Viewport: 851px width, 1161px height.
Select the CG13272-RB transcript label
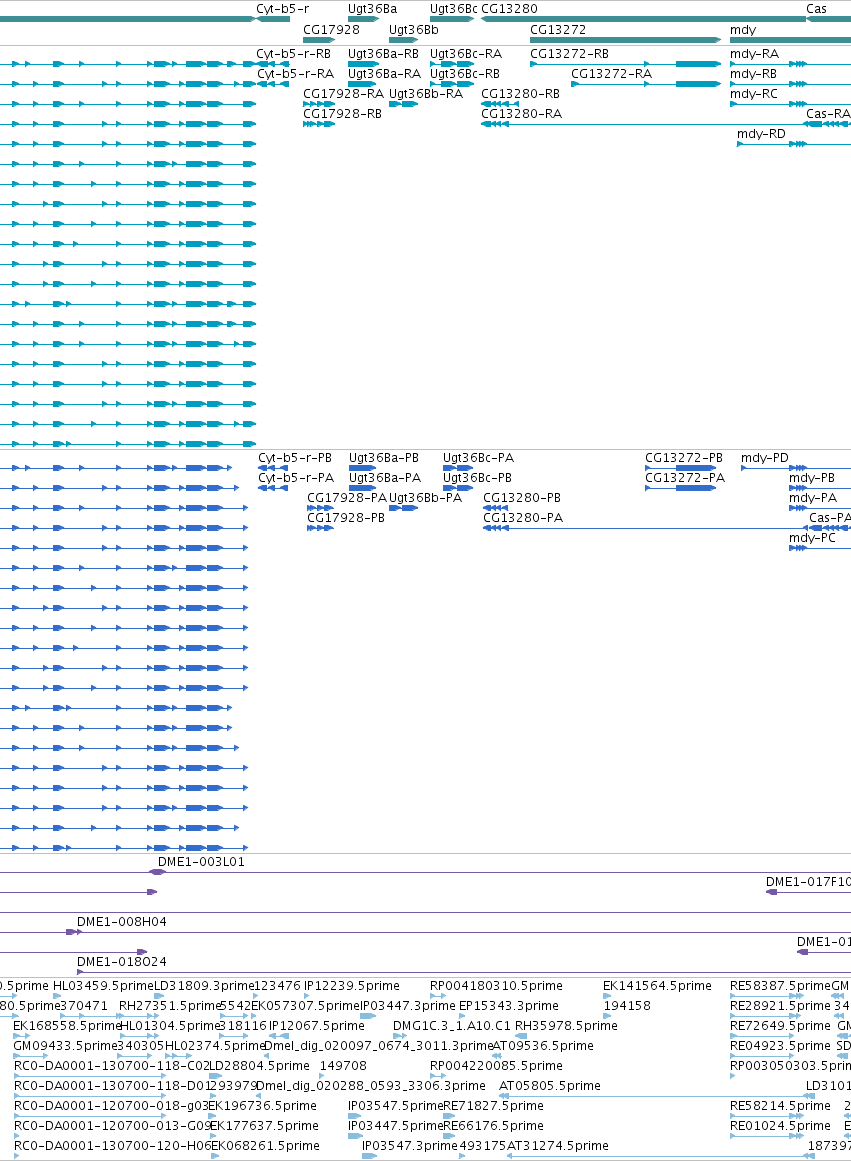570,54
